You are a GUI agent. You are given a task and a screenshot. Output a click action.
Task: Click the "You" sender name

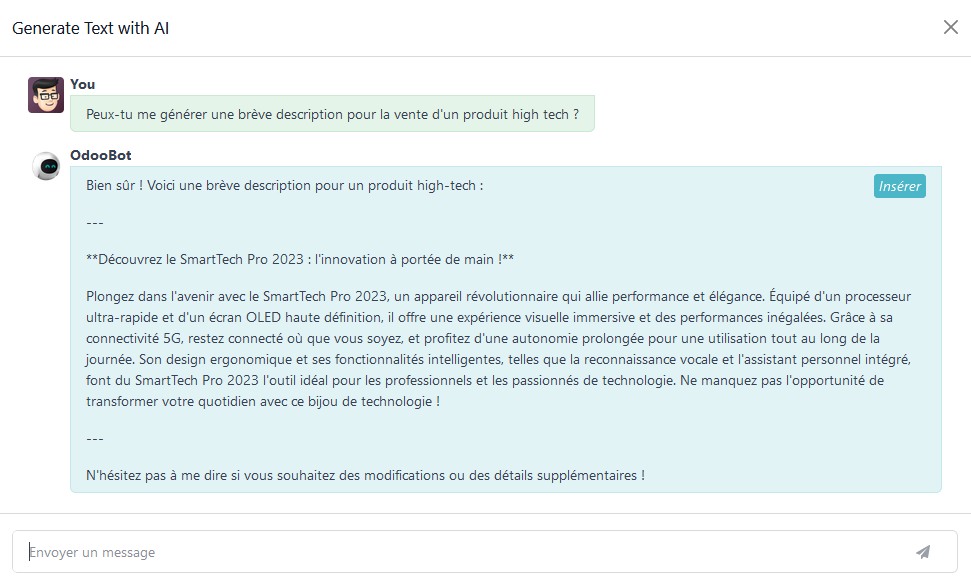point(83,84)
